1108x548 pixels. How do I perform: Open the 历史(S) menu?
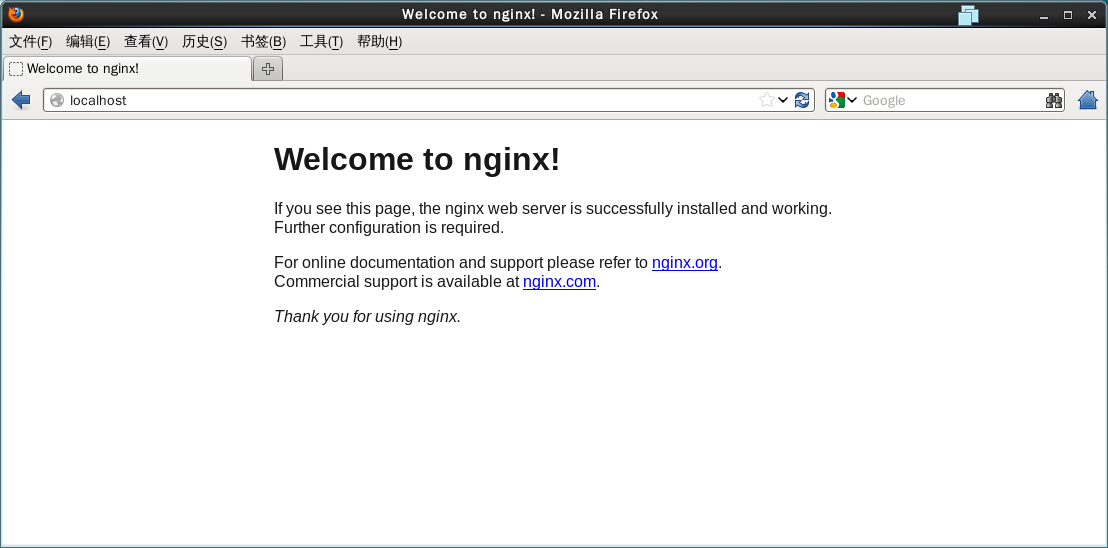205,42
